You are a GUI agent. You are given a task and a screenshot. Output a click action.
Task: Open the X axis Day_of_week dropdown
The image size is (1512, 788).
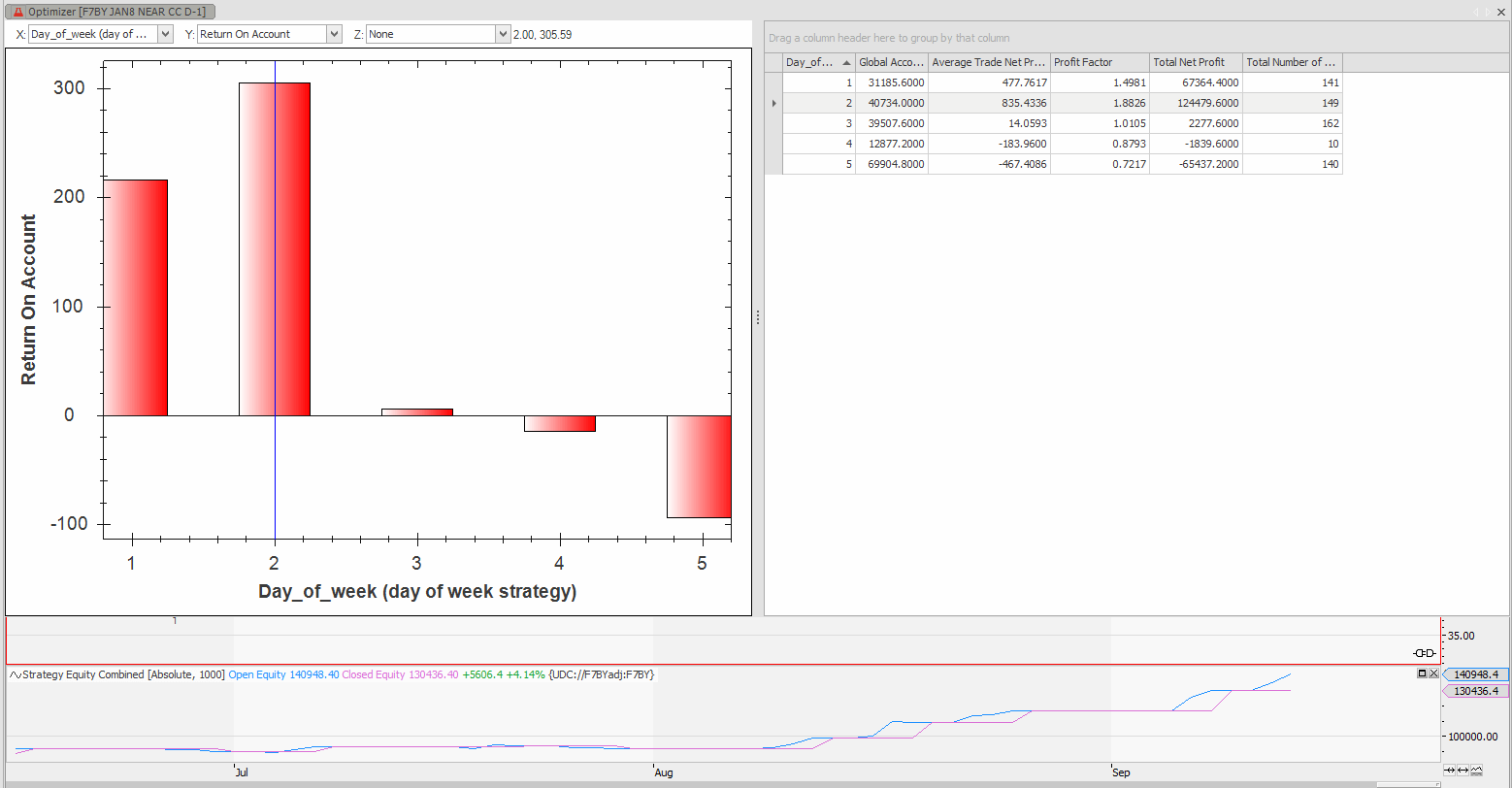point(164,34)
